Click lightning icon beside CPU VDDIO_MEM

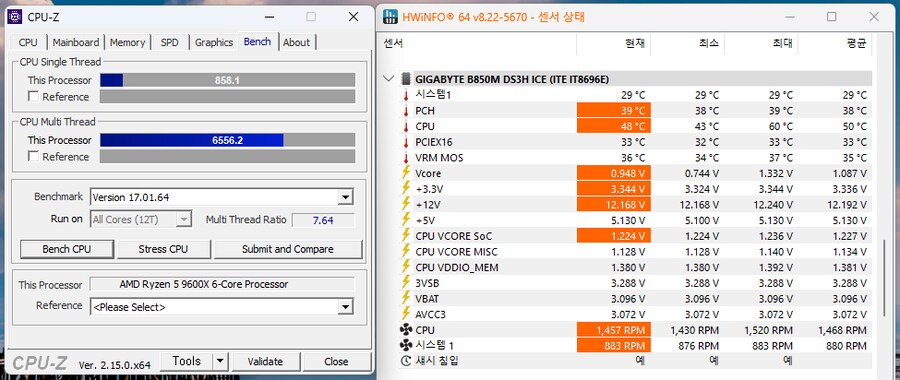coord(406,267)
